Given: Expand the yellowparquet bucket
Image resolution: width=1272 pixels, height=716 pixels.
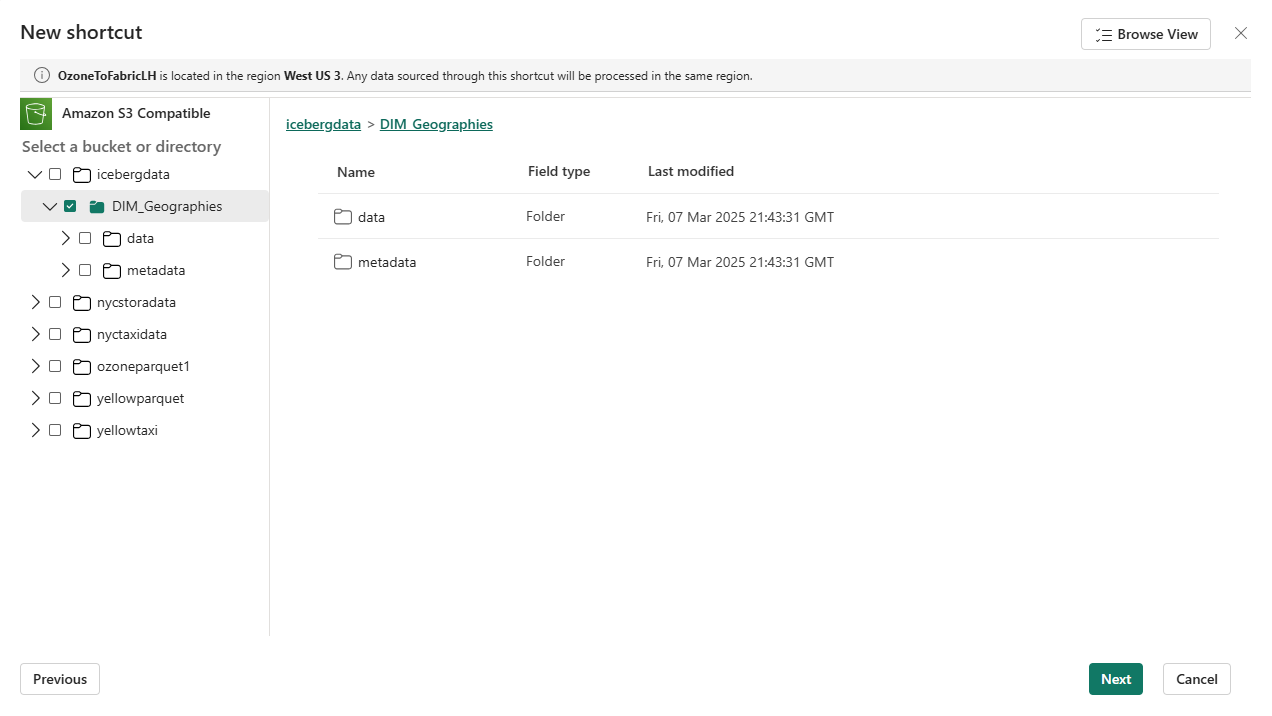Looking at the screenshot, I should (x=35, y=398).
